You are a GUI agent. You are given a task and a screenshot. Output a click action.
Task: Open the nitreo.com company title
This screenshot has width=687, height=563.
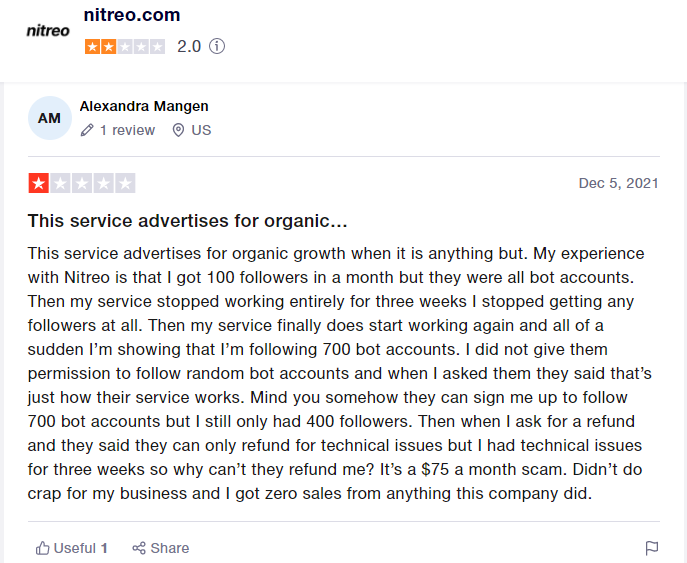132,15
